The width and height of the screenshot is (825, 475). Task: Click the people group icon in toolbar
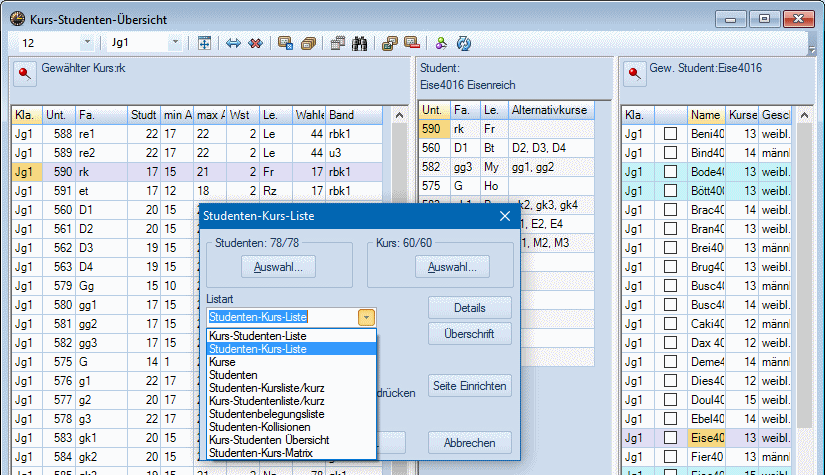440,43
